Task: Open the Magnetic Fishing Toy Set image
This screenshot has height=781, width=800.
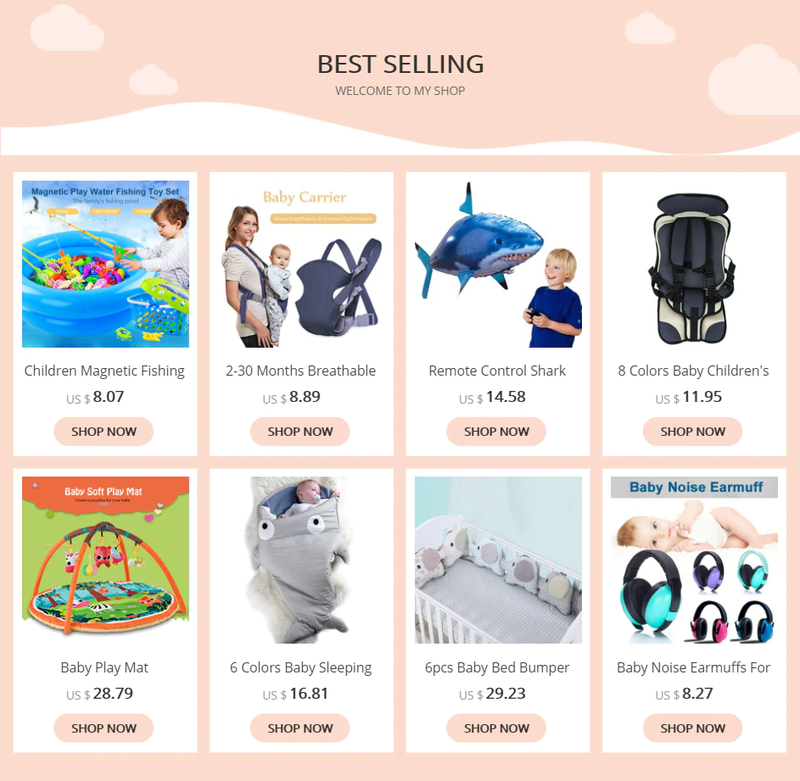Action: (x=105, y=264)
